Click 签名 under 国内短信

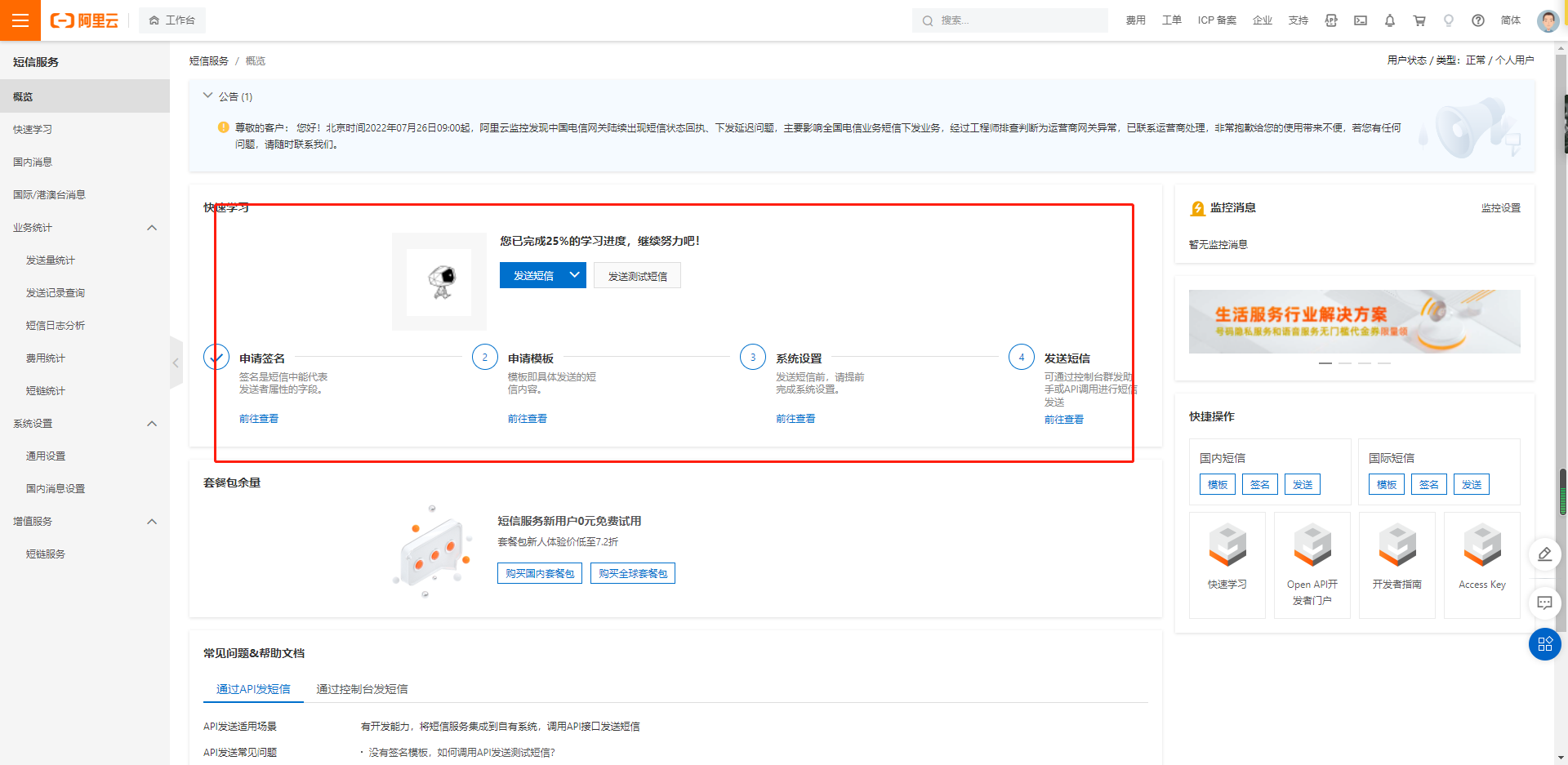click(x=1260, y=484)
